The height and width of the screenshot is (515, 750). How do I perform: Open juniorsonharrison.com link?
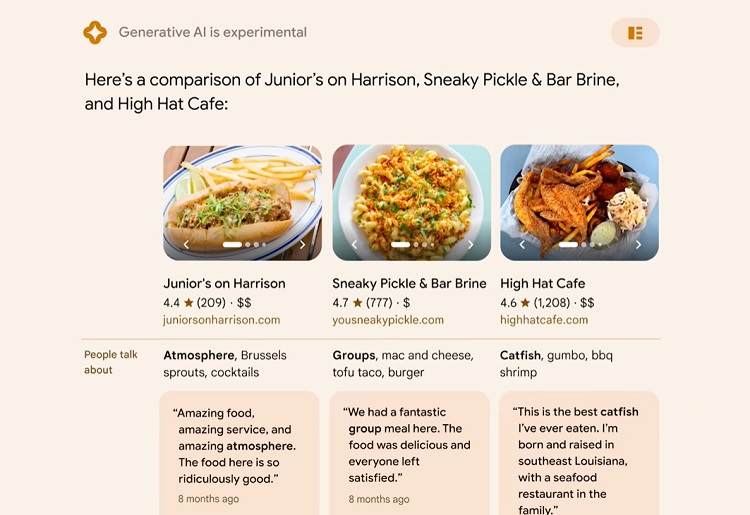click(x=221, y=320)
